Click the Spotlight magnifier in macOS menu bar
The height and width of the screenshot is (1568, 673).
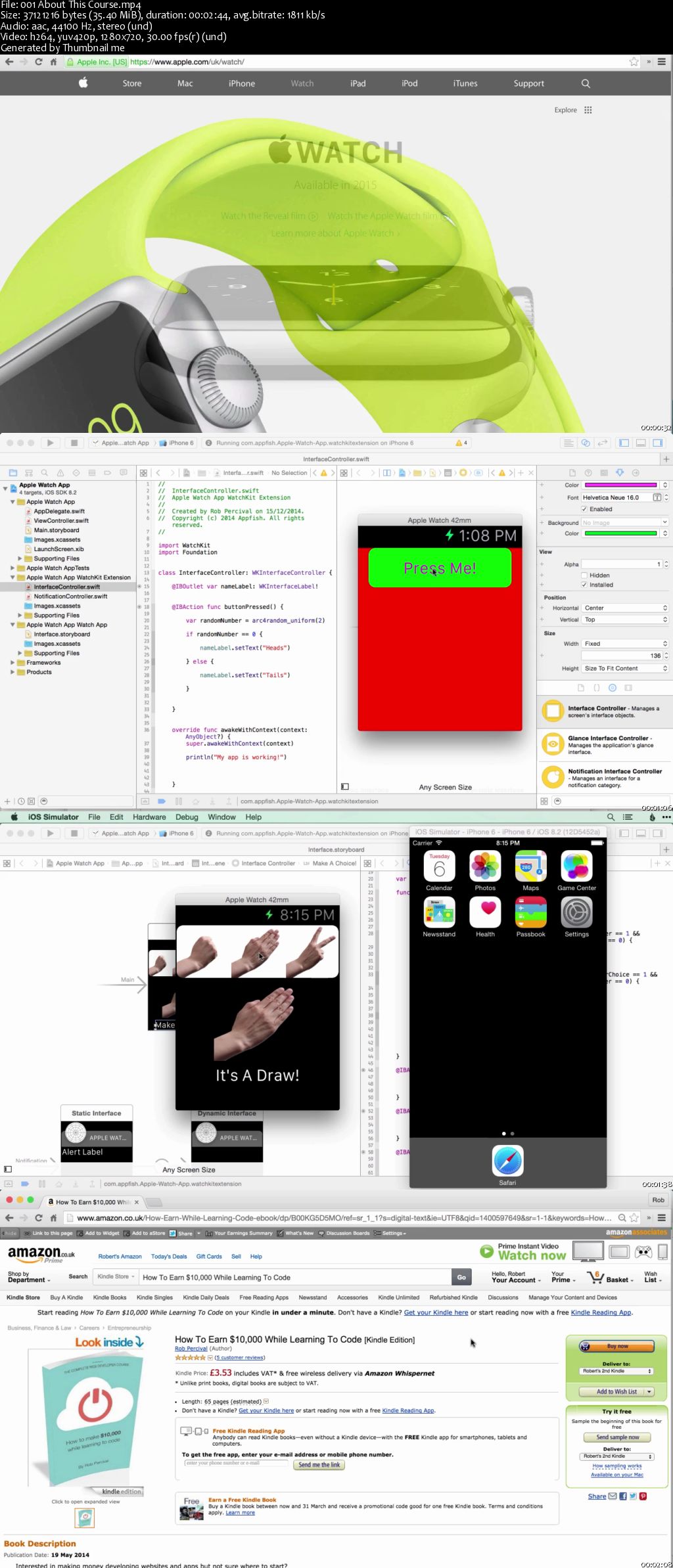(x=611, y=817)
